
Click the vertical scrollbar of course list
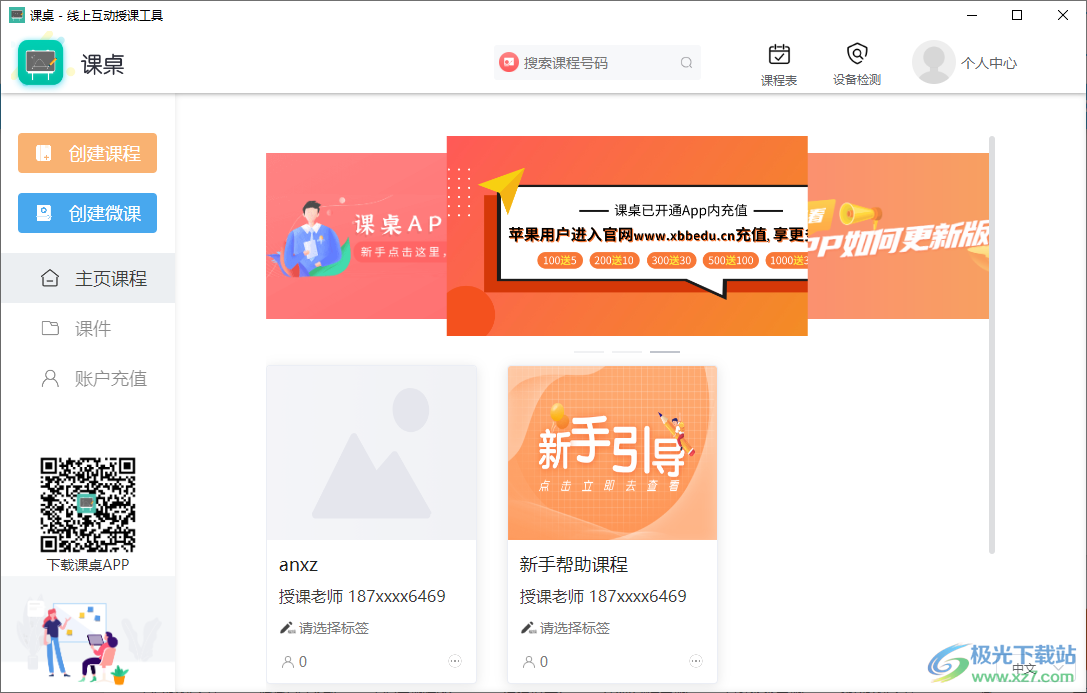[x=992, y=345]
